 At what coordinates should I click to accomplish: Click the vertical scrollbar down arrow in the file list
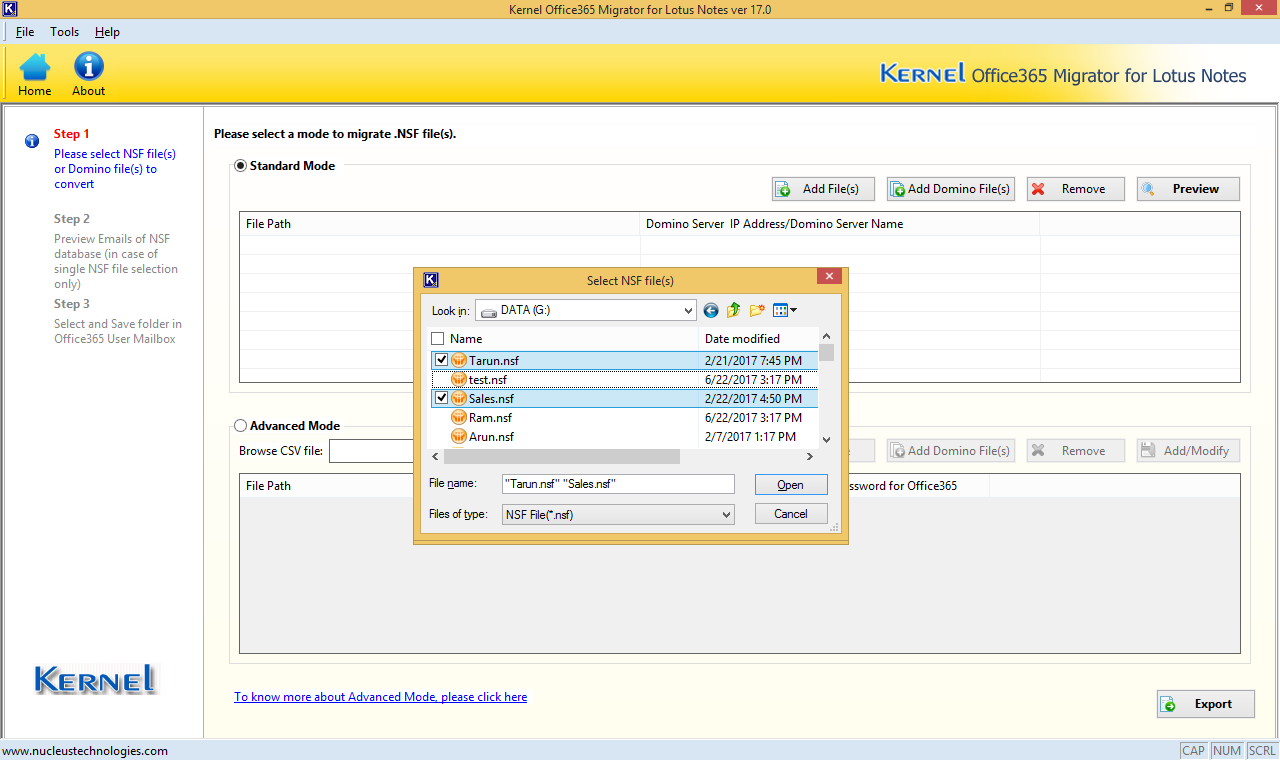(x=826, y=439)
